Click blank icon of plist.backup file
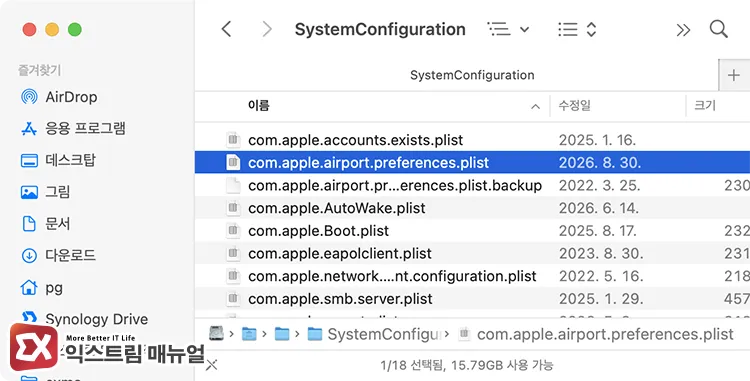 [x=233, y=185]
